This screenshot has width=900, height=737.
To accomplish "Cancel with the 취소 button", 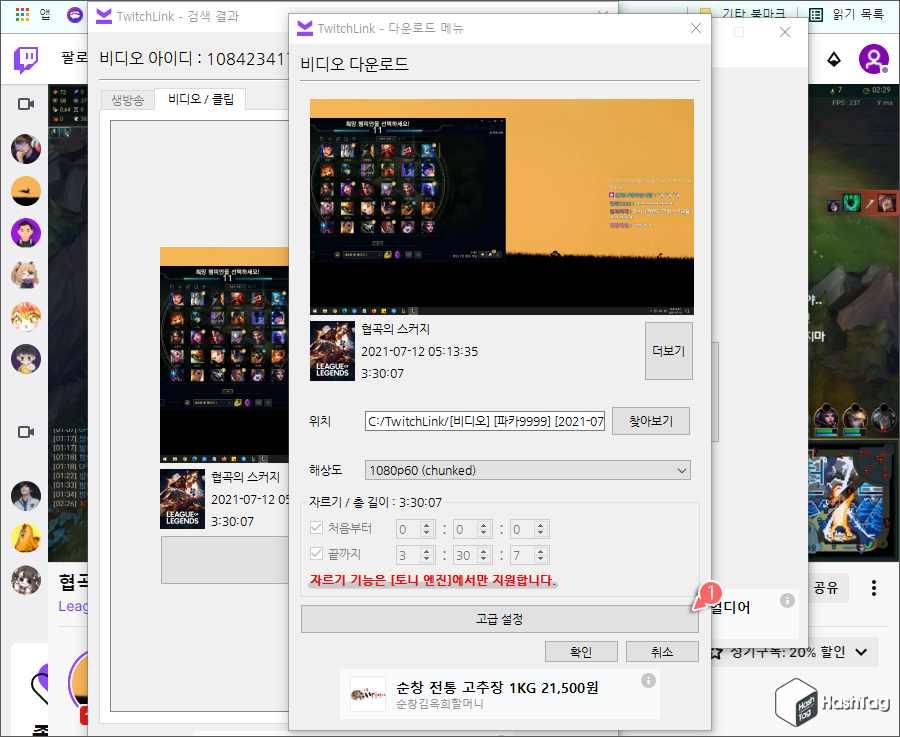I will coord(662,651).
